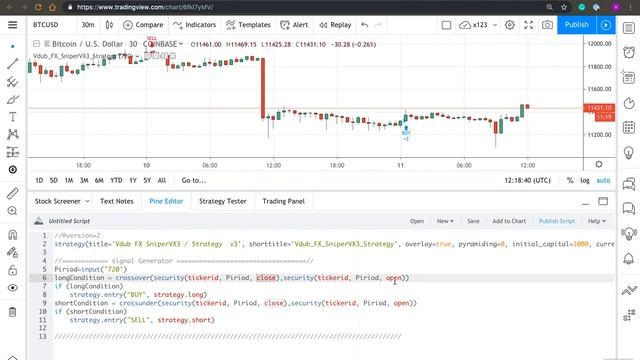Enter fullscreen mode
The height and width of the screenshot is (360, 640).
529,25
